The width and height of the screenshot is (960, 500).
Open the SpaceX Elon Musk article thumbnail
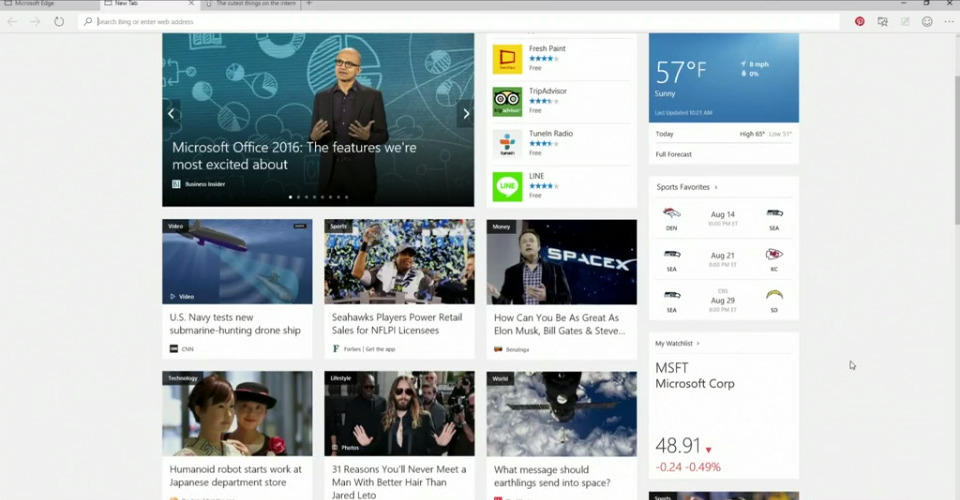561,262
